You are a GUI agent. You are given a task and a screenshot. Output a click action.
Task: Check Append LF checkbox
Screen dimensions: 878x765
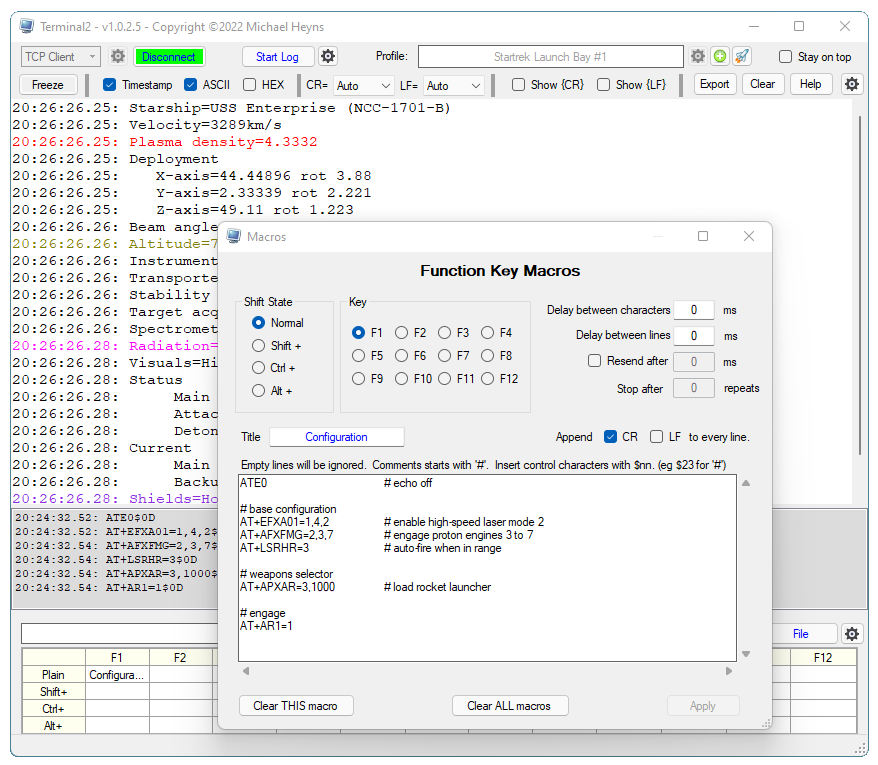(x=656, y=437)
